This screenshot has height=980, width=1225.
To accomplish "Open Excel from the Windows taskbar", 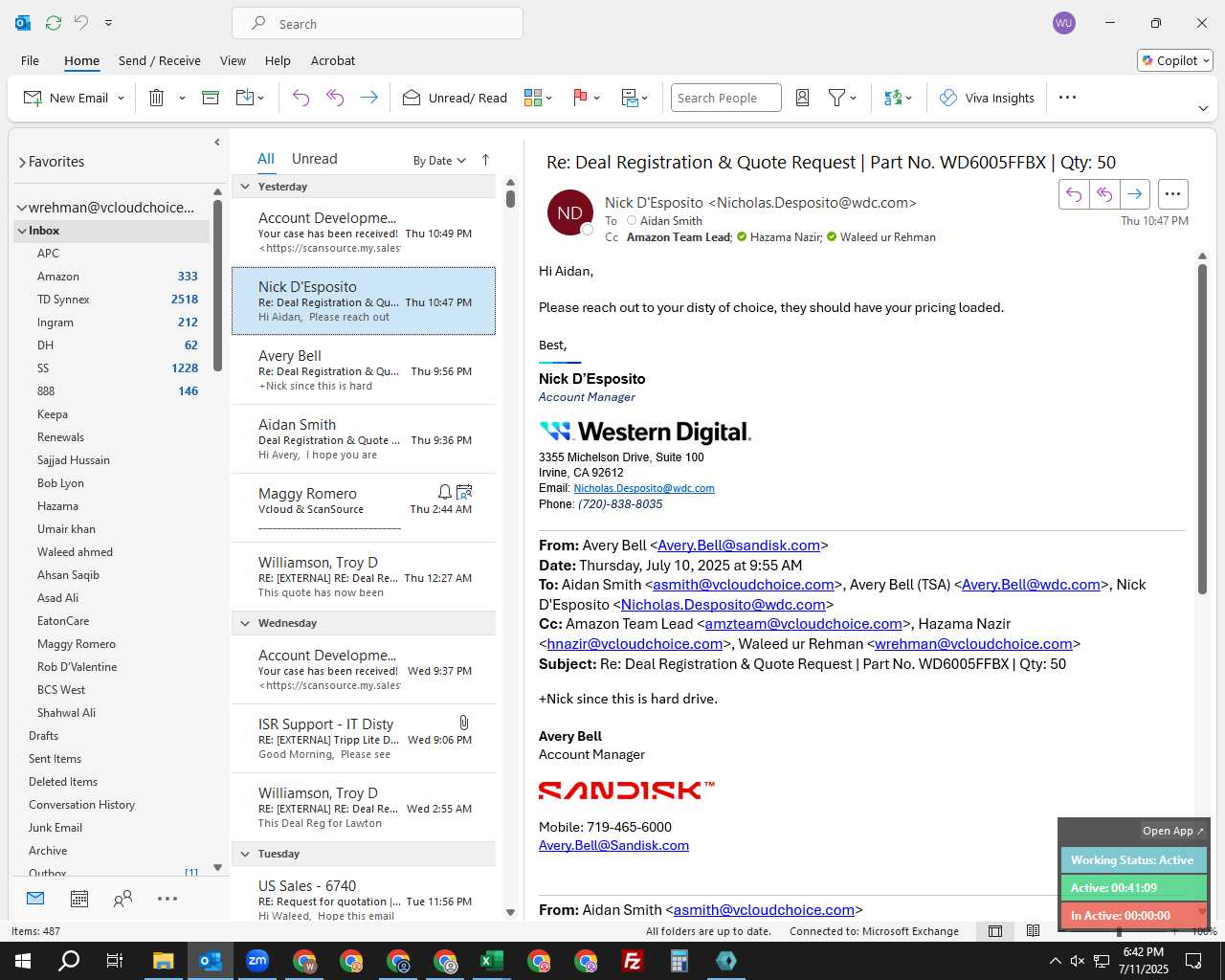I will (492, 961).
